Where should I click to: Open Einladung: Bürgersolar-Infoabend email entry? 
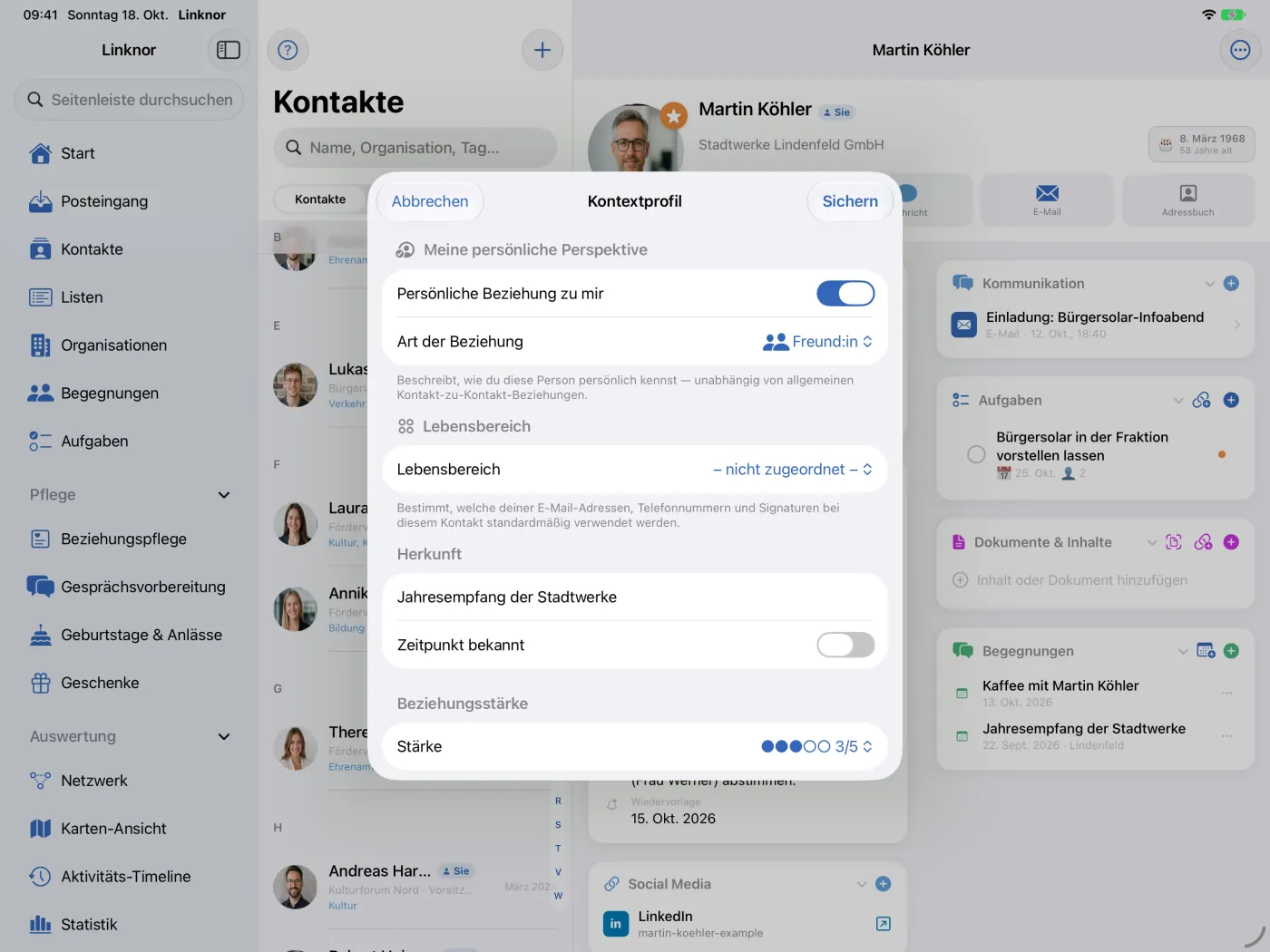1096,325
